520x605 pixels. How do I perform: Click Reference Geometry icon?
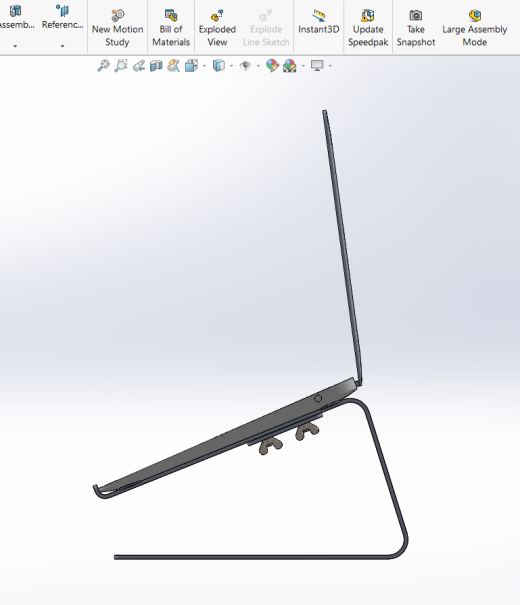(x=62, y=11)
